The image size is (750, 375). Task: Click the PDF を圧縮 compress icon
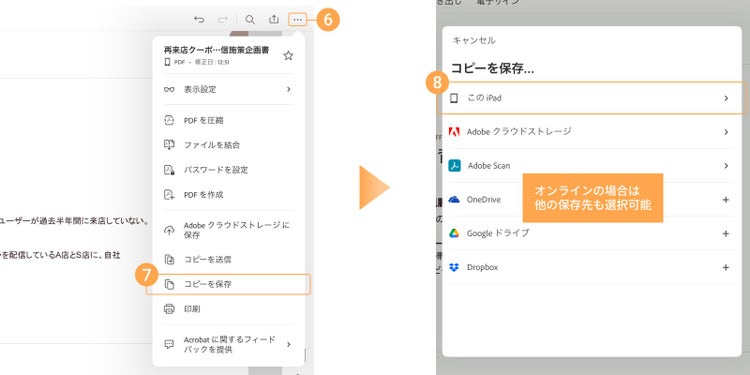tap(169, 120)
